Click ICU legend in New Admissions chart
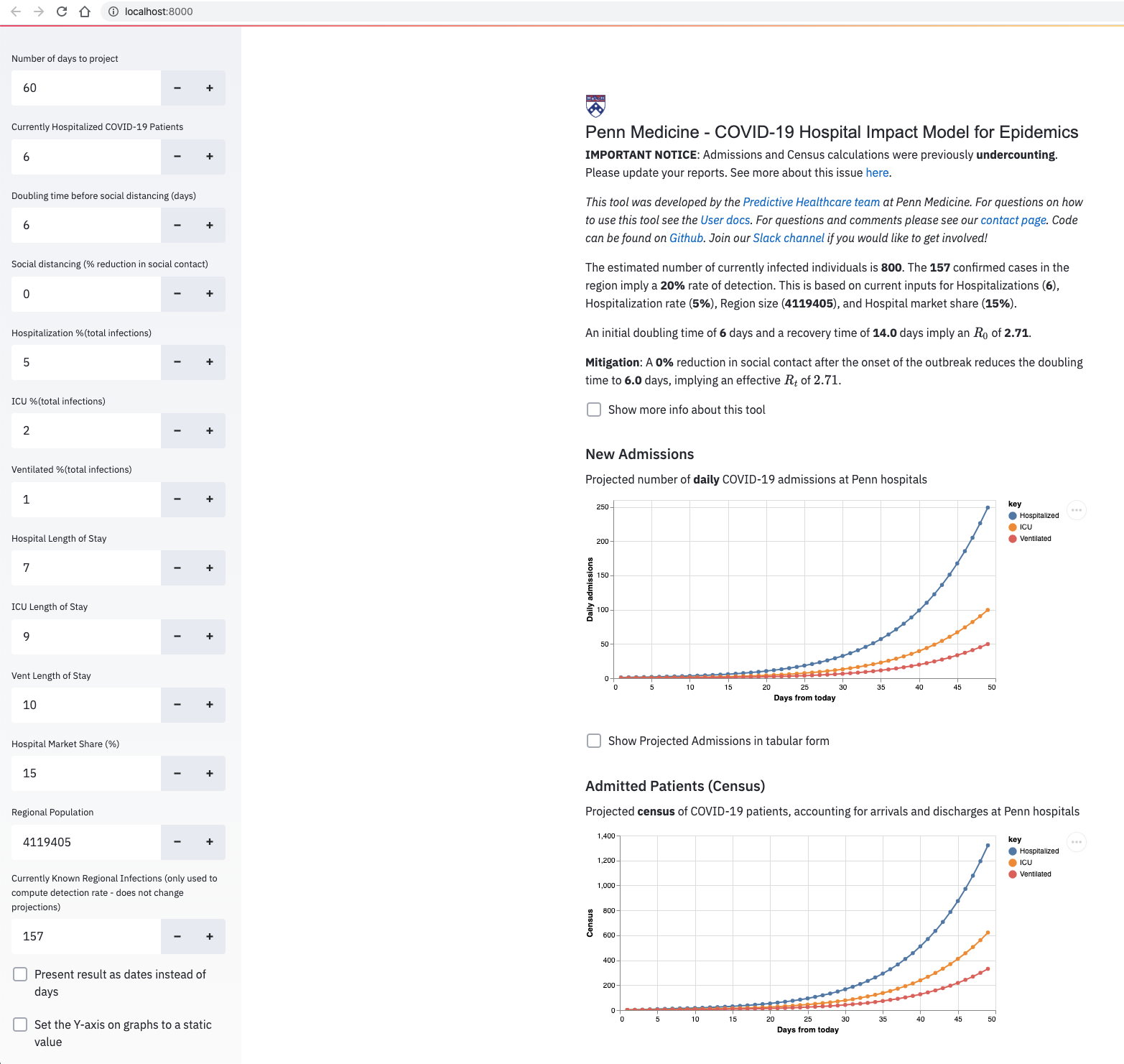 [x=1021, y=527]
